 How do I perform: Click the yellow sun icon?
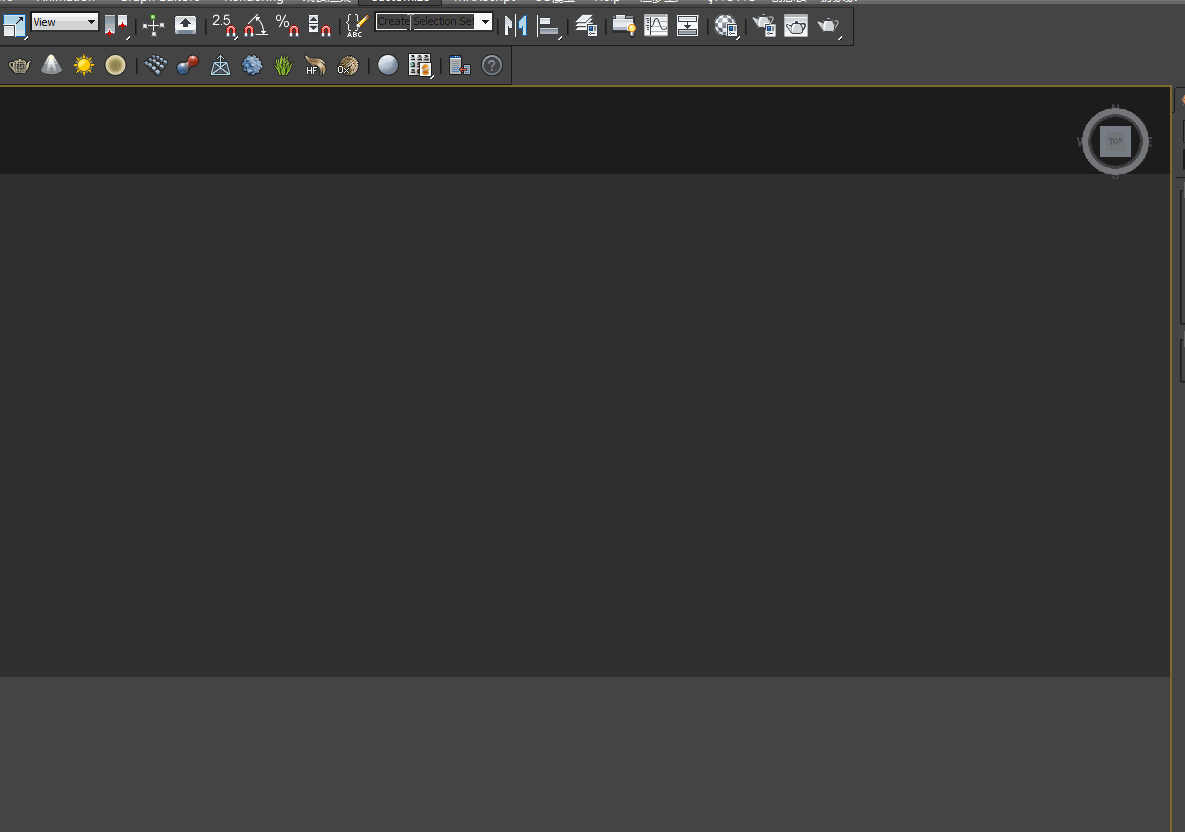click(x=83, y=66)
